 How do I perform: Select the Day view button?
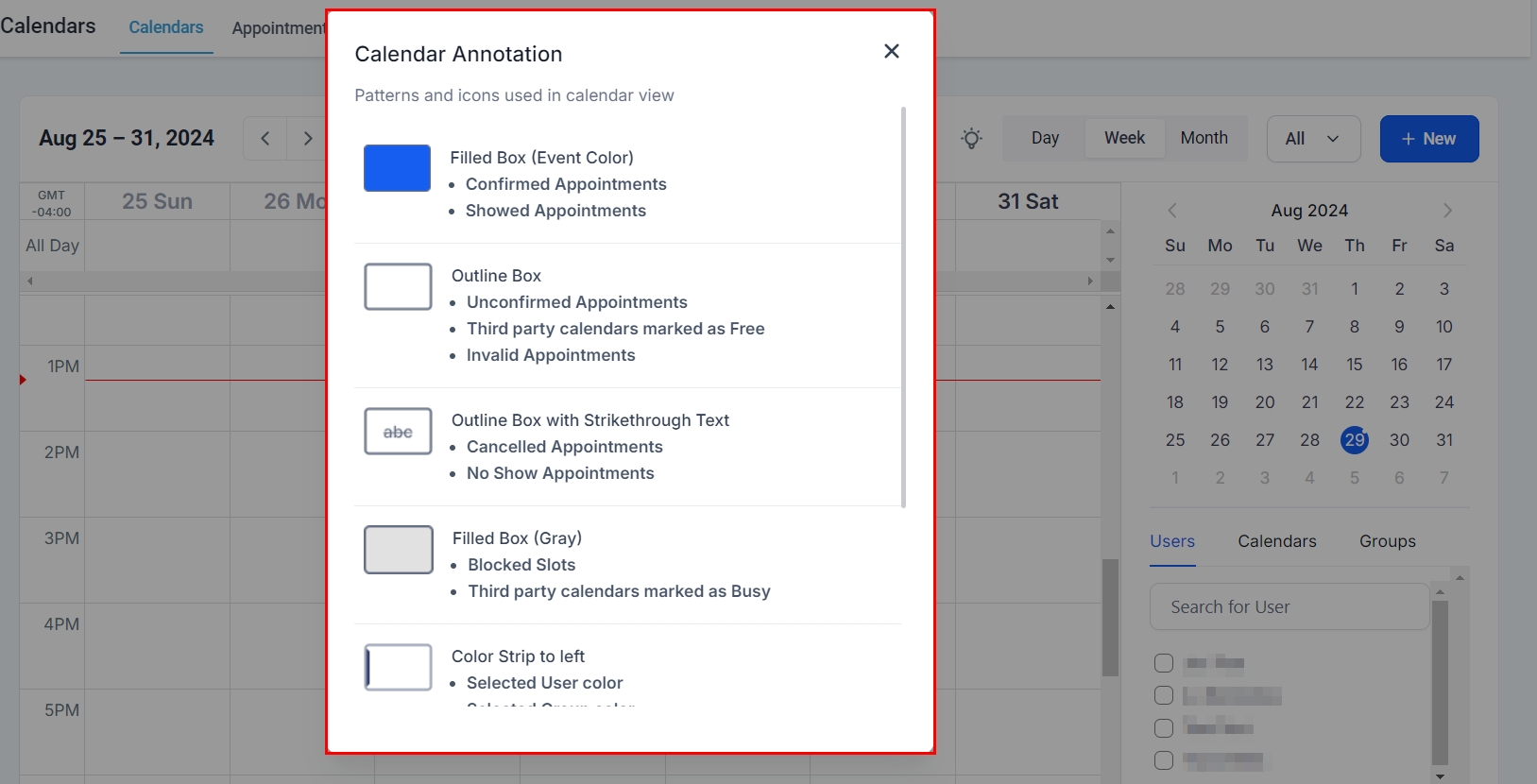pos(1045,138)
